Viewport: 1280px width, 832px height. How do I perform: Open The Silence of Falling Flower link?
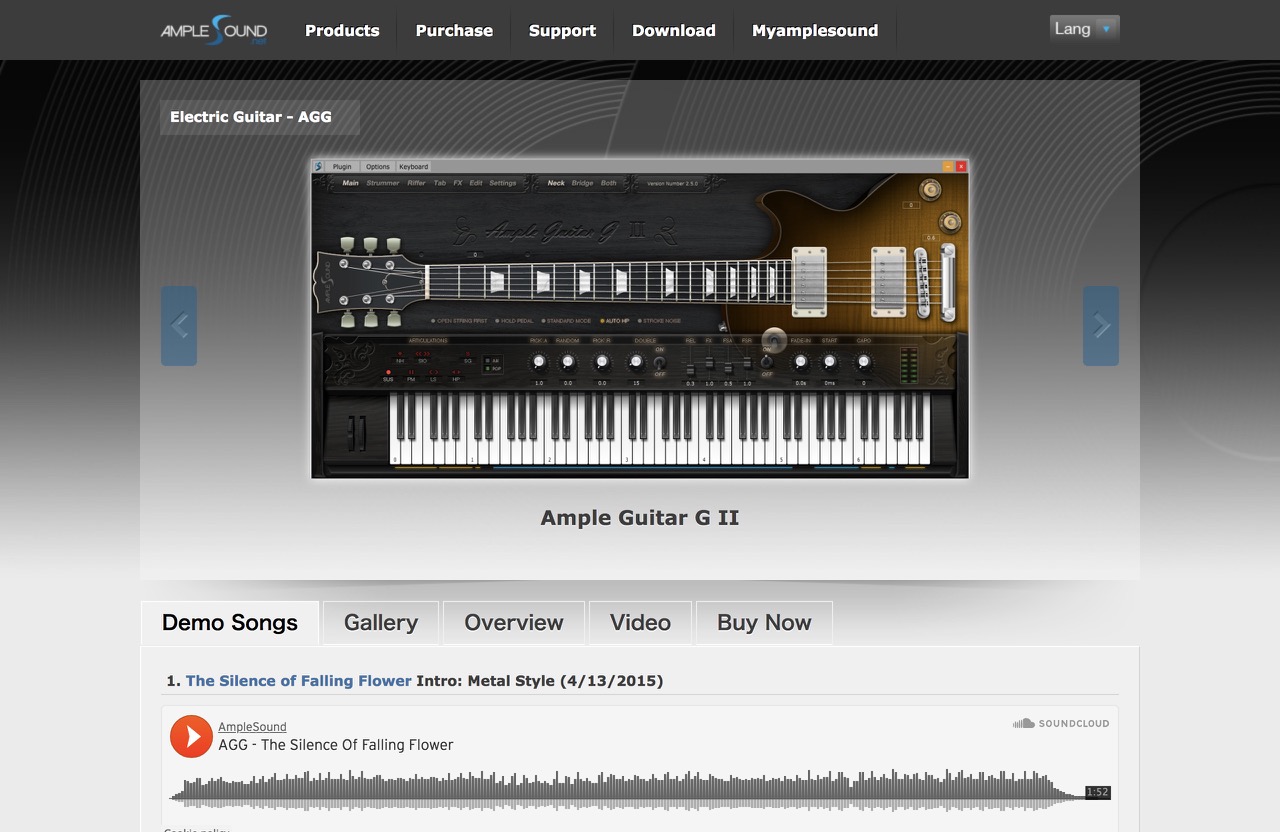click(x=298, y=680)
